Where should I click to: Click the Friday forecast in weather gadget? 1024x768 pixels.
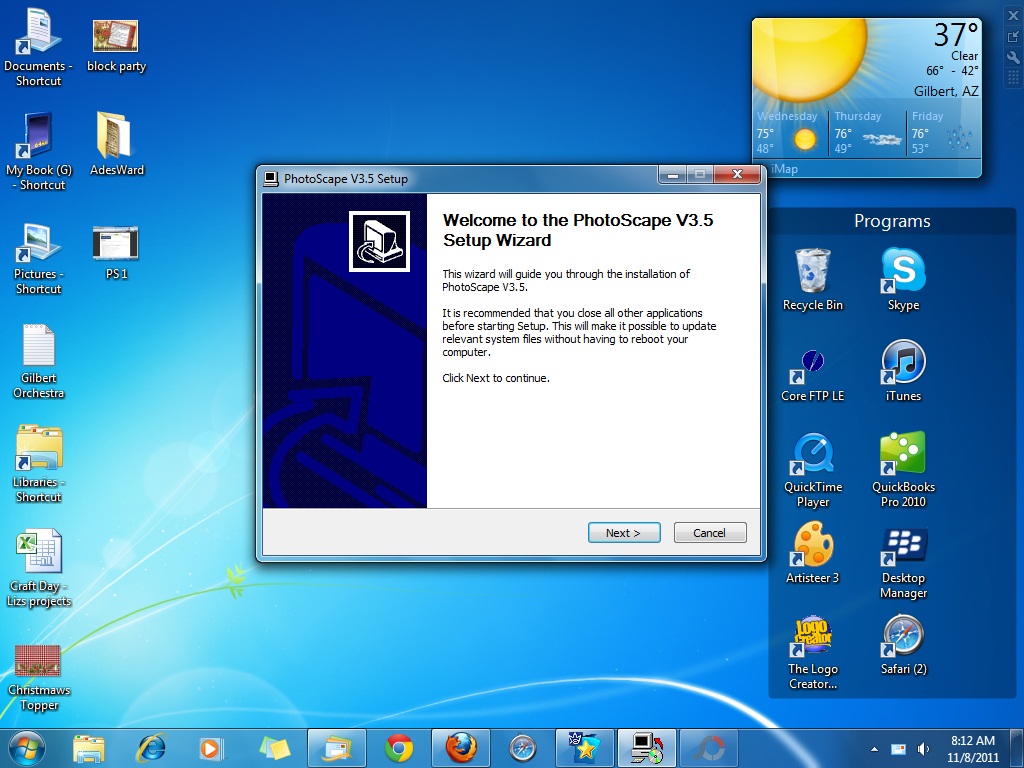click(943, 133)
